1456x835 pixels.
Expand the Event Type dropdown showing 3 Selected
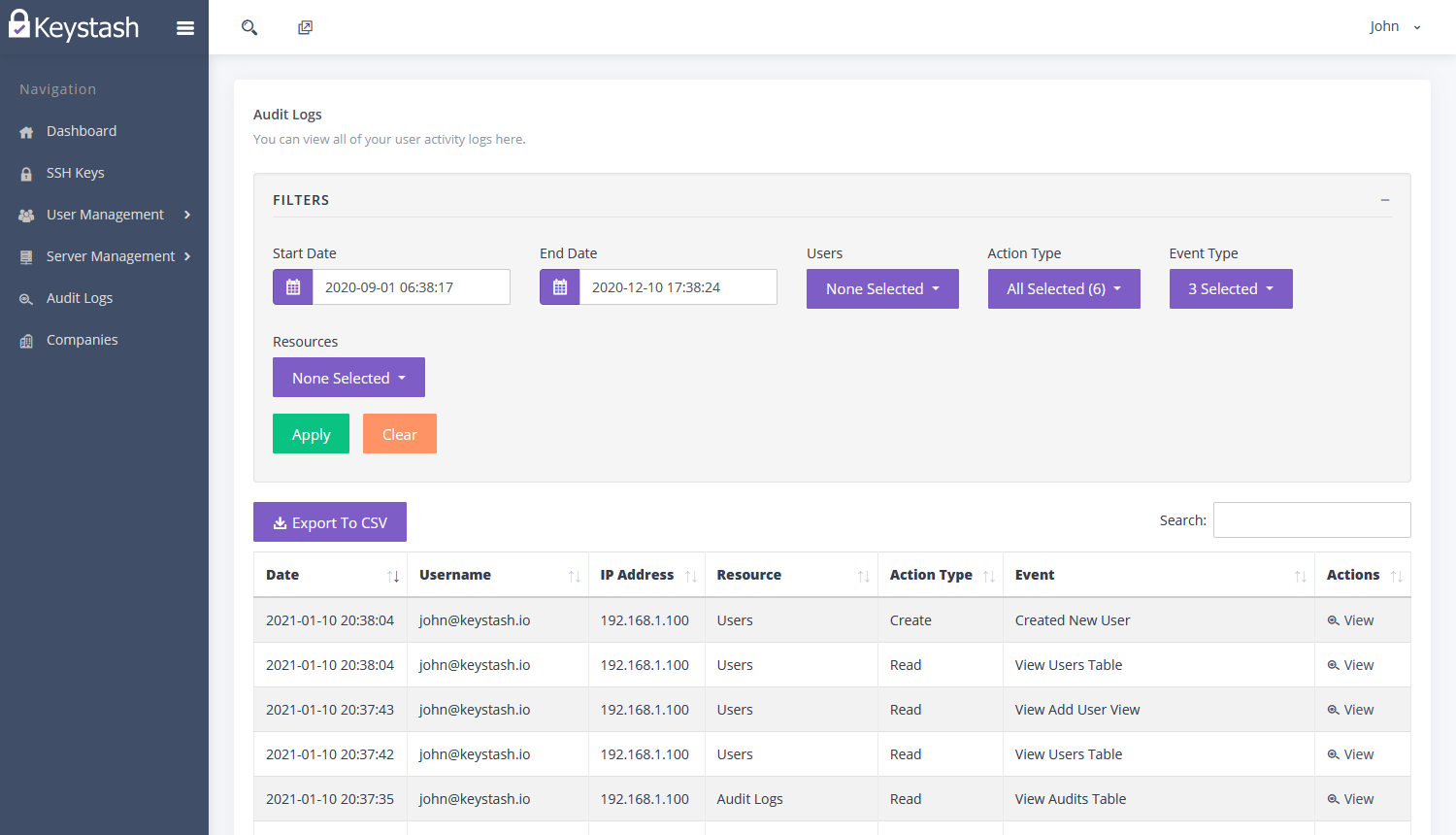(1231, 288)
